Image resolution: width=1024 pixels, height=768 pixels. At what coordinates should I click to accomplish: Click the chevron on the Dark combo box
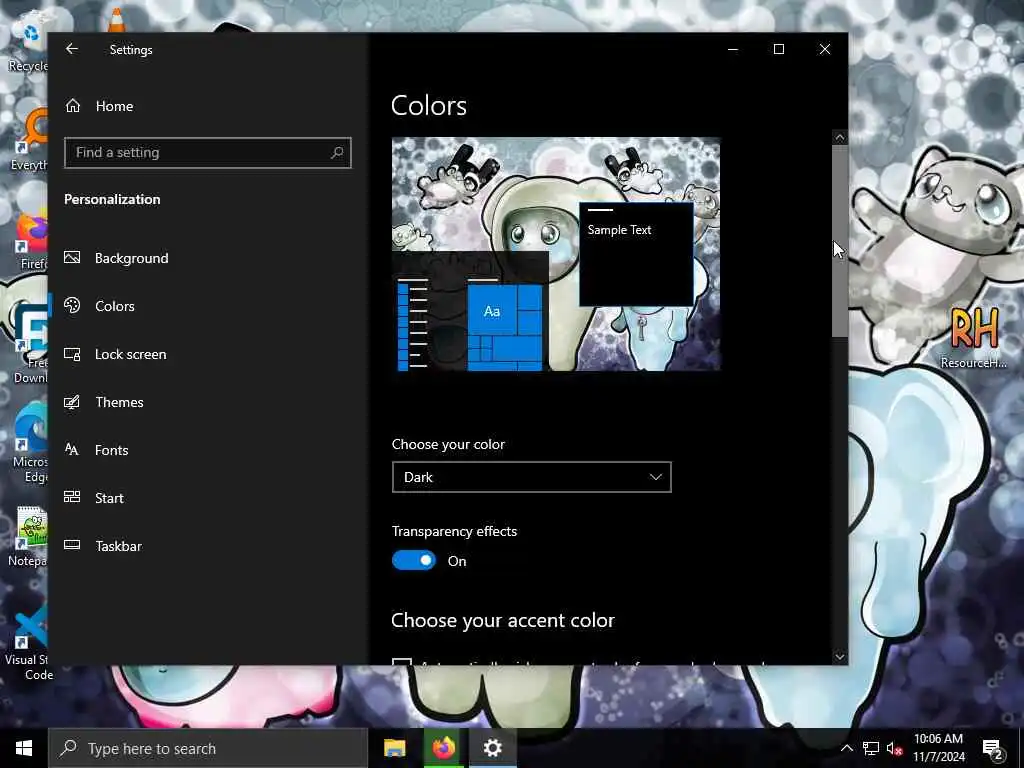pos(656,477)
